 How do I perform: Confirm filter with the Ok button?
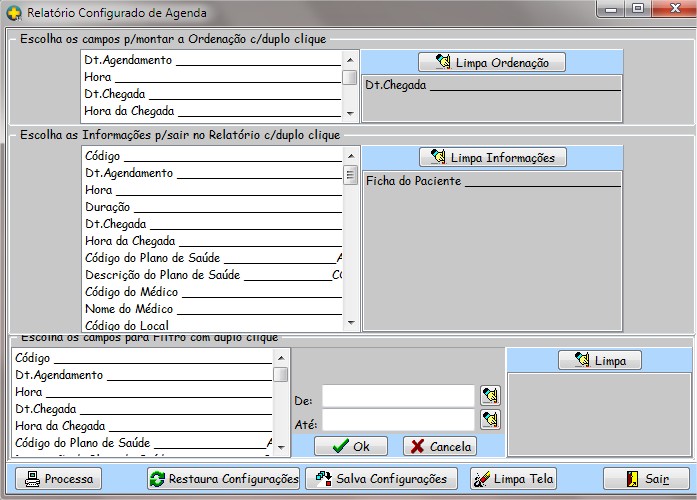tap(351, 446)
